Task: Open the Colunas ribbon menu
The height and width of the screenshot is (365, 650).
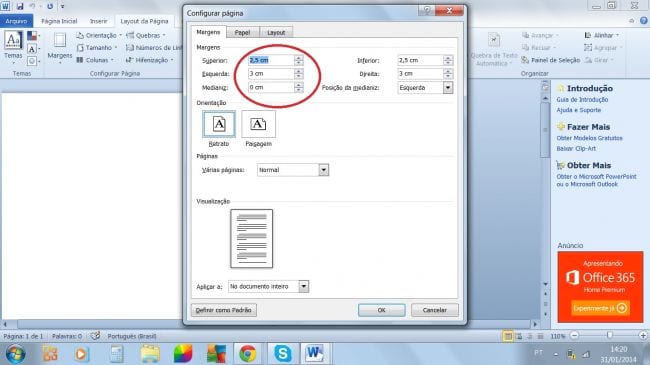Action: tap(95, 60)
